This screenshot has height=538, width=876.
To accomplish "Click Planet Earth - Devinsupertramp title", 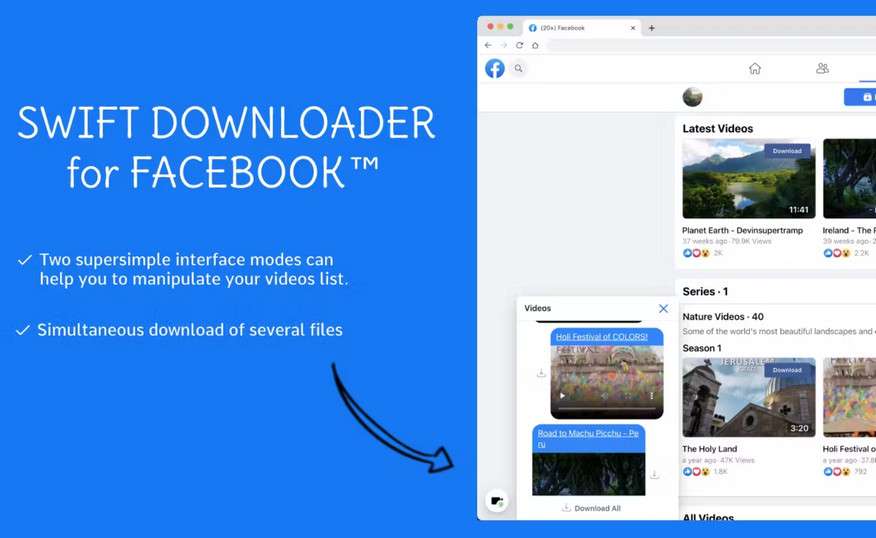I will click(742, 230).
